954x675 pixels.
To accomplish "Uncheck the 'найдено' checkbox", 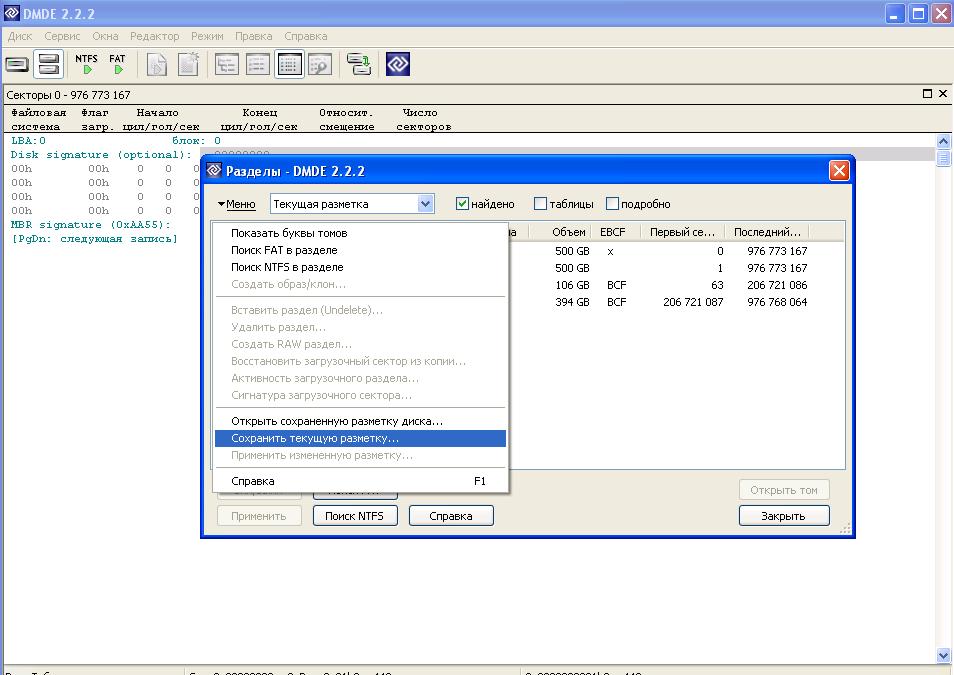I will point(462,204).
